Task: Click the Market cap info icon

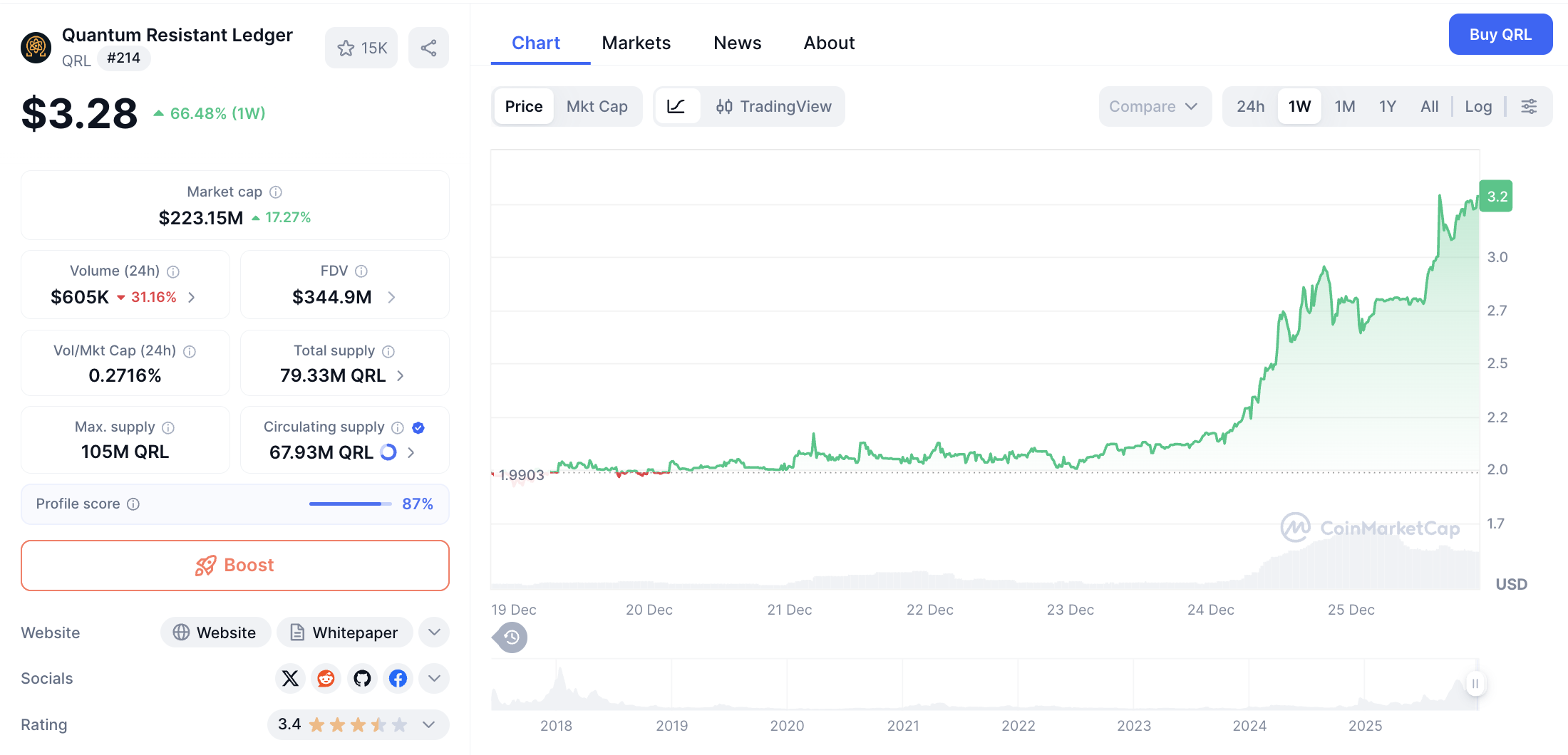Action: pyautogui.click(x=276, y=192)
